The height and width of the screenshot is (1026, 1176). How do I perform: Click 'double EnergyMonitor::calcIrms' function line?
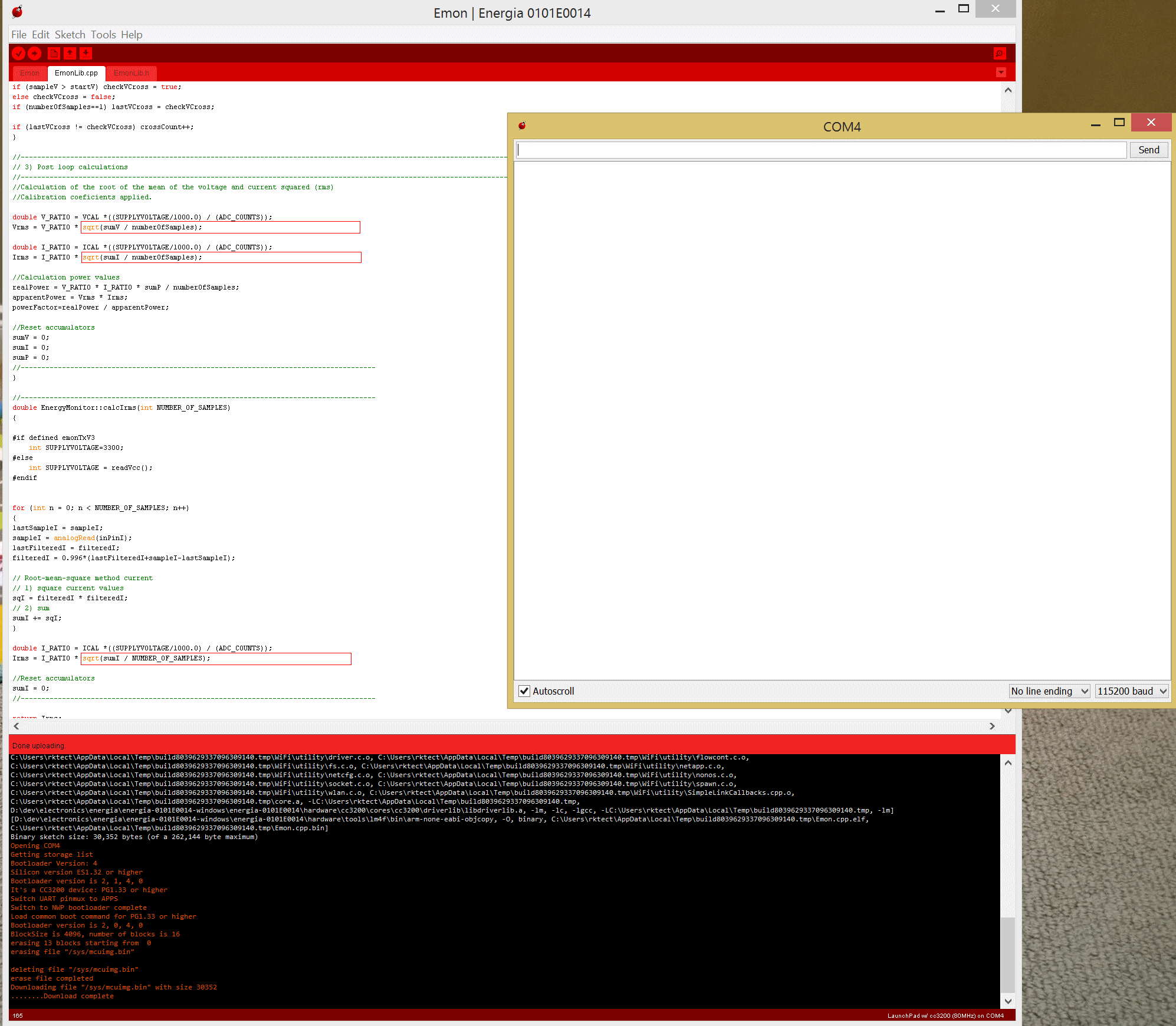pyautogui.click(x=121, y=407)
